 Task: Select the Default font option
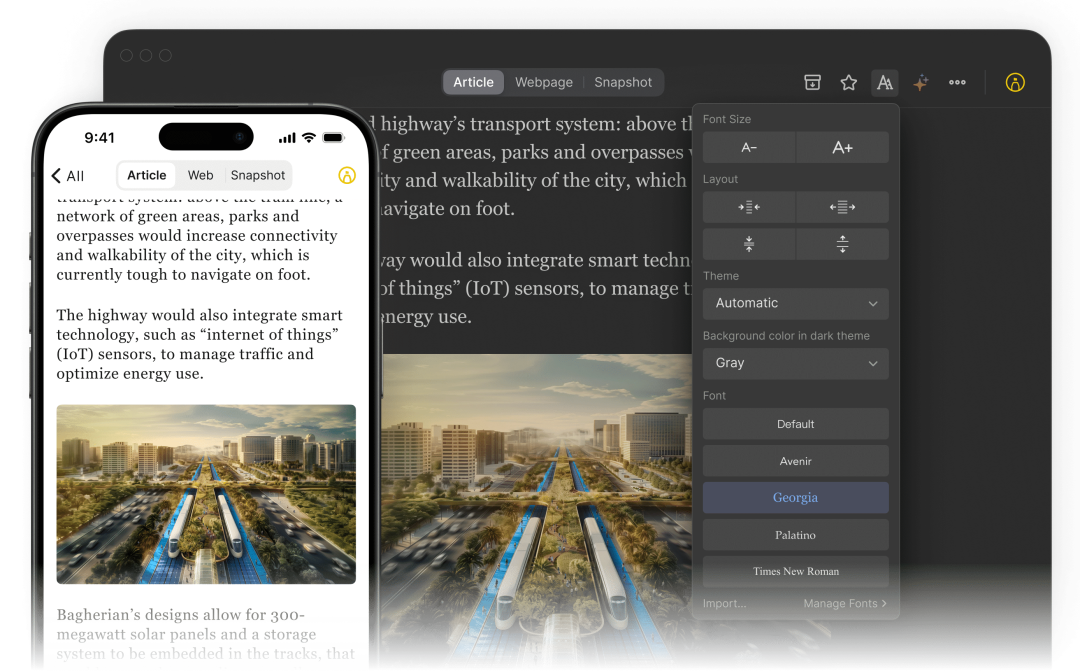(x=796, y=424)
